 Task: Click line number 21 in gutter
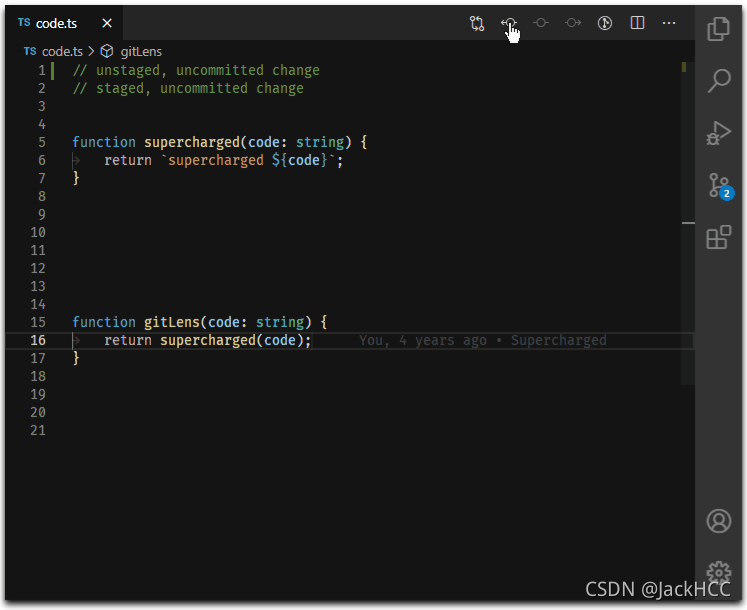(38, 430)
